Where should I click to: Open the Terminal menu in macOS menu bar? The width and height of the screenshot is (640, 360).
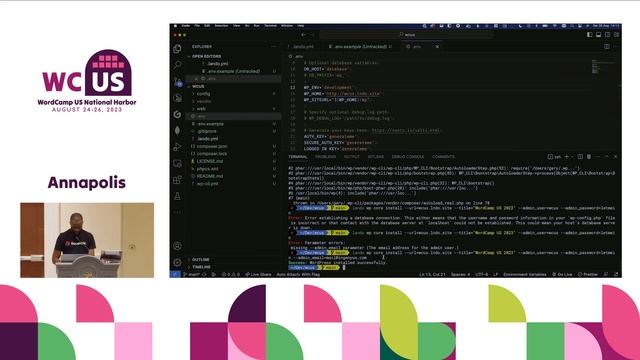pos(270,26)
